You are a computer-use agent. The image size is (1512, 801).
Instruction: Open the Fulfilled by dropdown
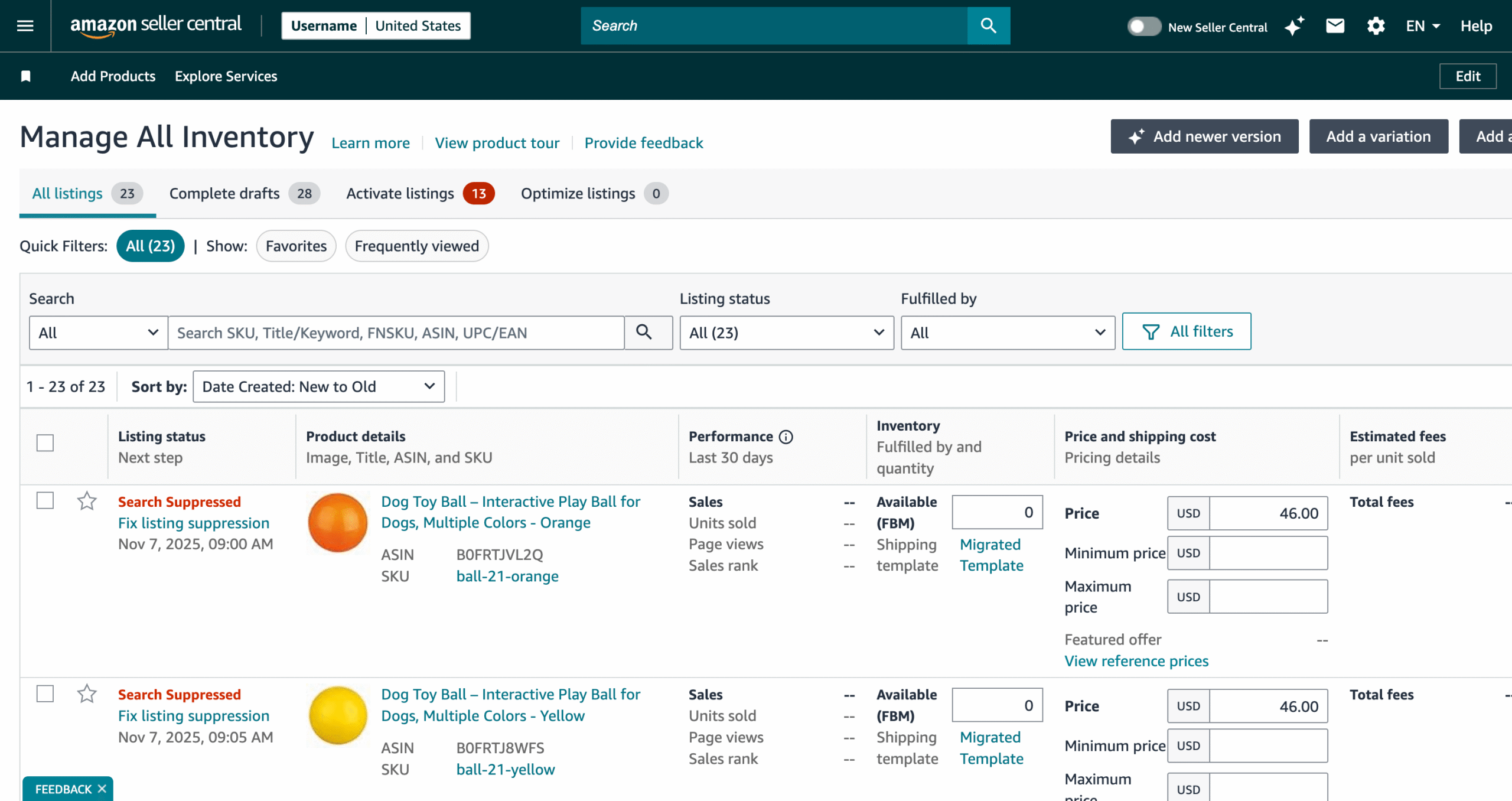tap(1007, 333)
